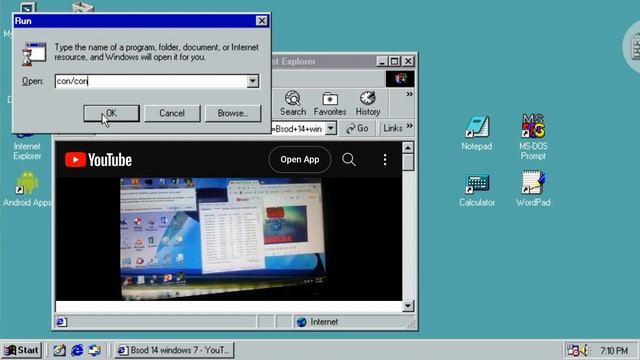Click Browse in the Run dialog
The image size is (640, 360).
233,113
